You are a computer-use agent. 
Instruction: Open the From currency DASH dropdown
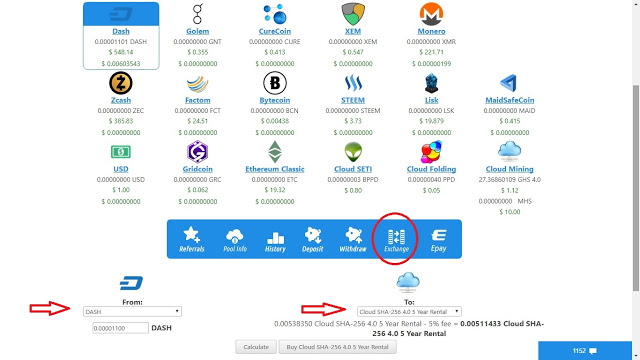(x=132, y=311)
